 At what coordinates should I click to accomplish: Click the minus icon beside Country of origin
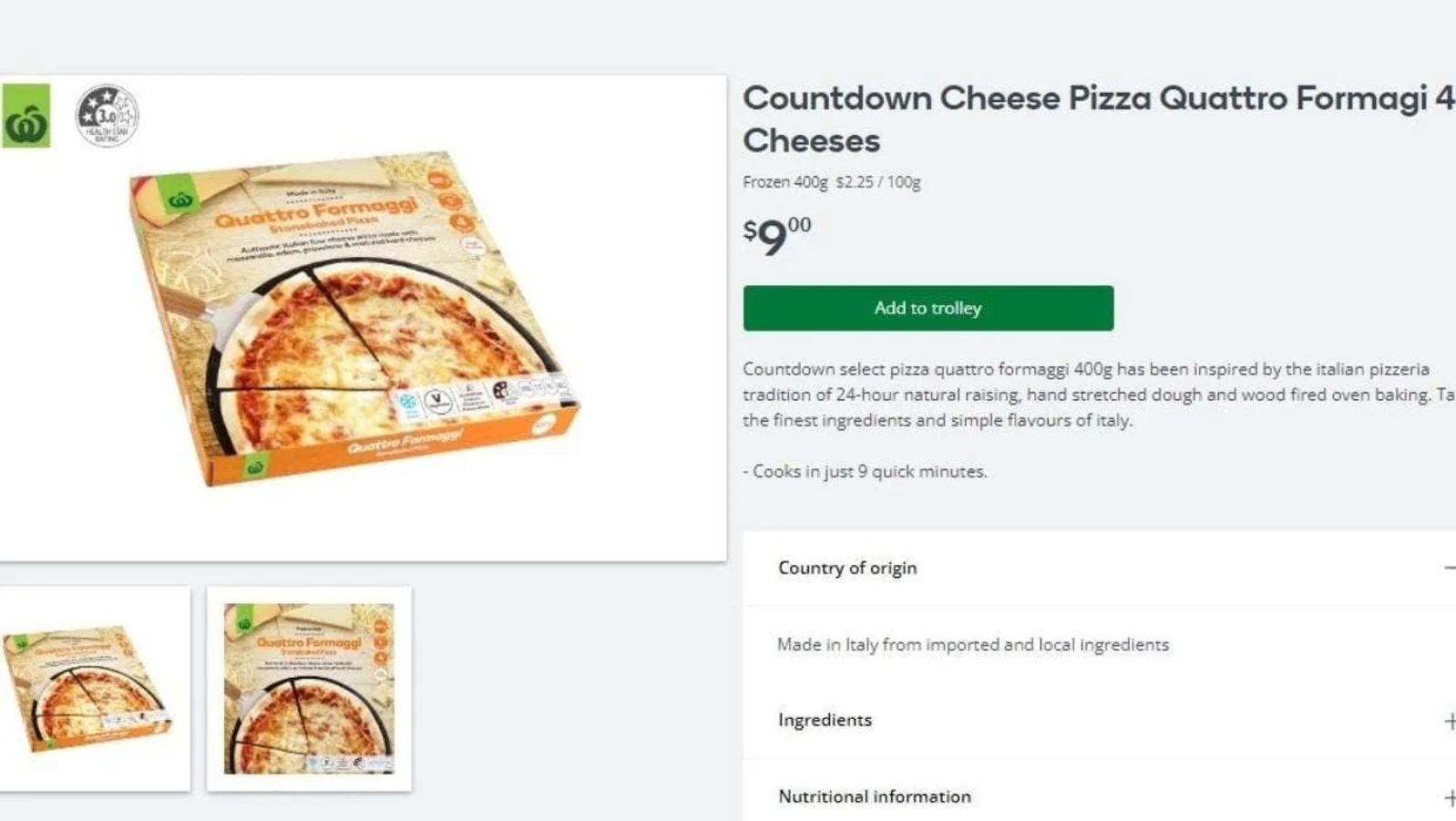(1449, 568)
